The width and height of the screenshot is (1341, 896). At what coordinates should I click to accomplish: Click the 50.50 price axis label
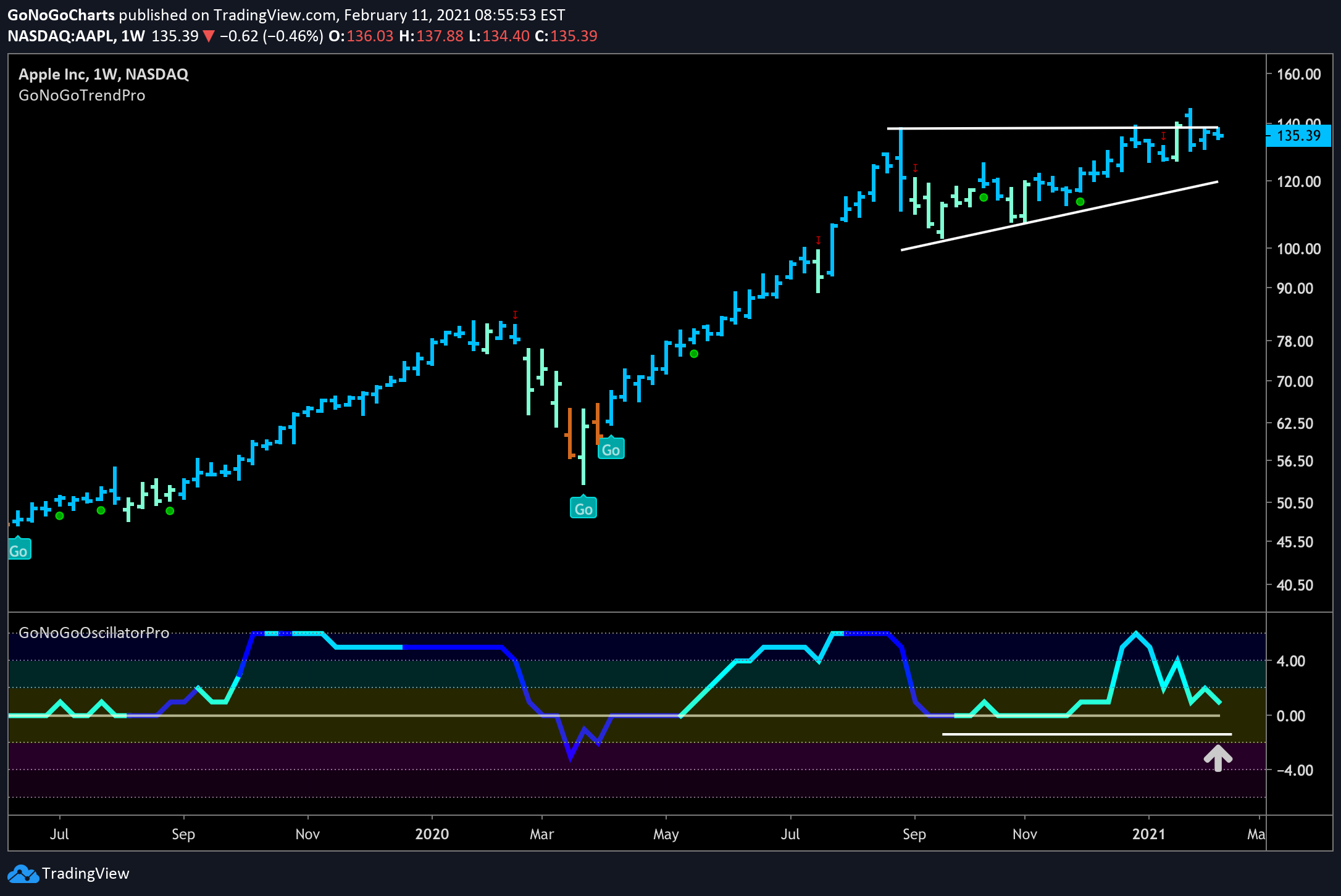point(1295,504)
